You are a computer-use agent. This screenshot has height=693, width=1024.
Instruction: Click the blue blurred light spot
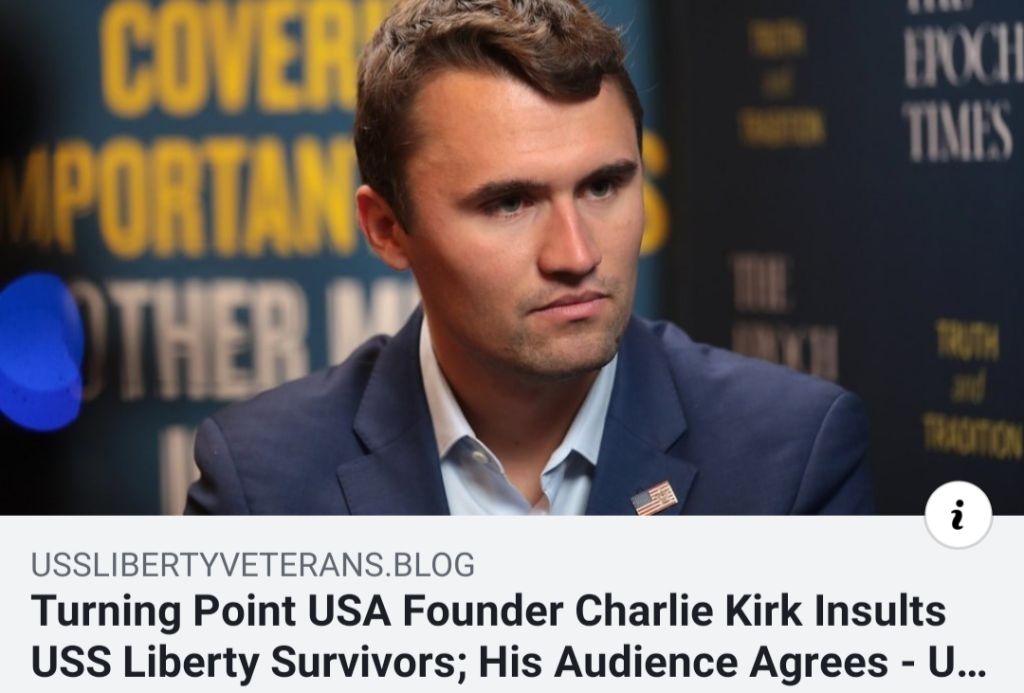pos(40,351)
